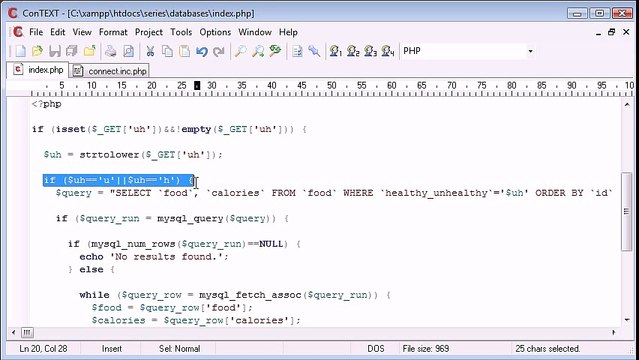
Task: Open the Tools menu
Action: tap(181, 32)
